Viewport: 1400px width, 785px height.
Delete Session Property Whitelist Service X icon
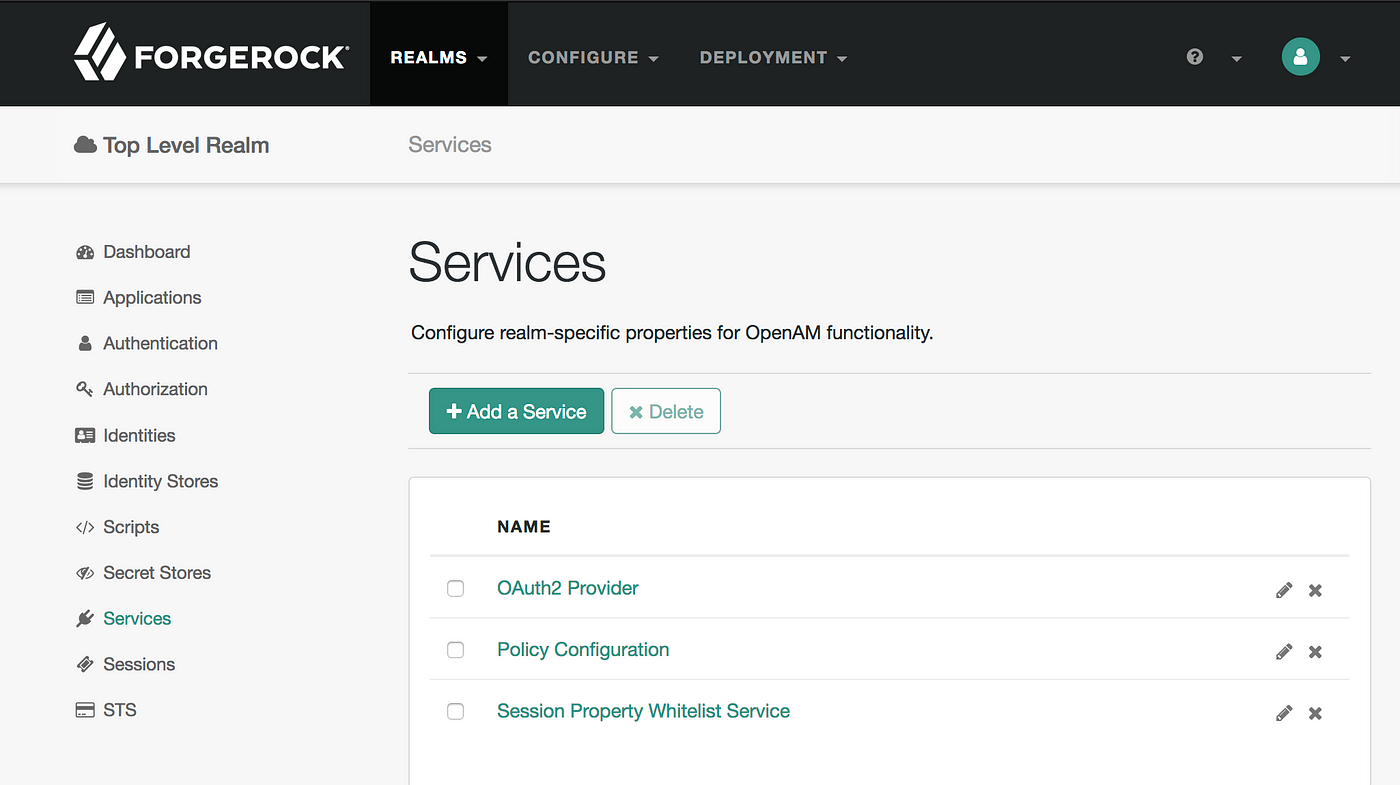pos(1315,713)
